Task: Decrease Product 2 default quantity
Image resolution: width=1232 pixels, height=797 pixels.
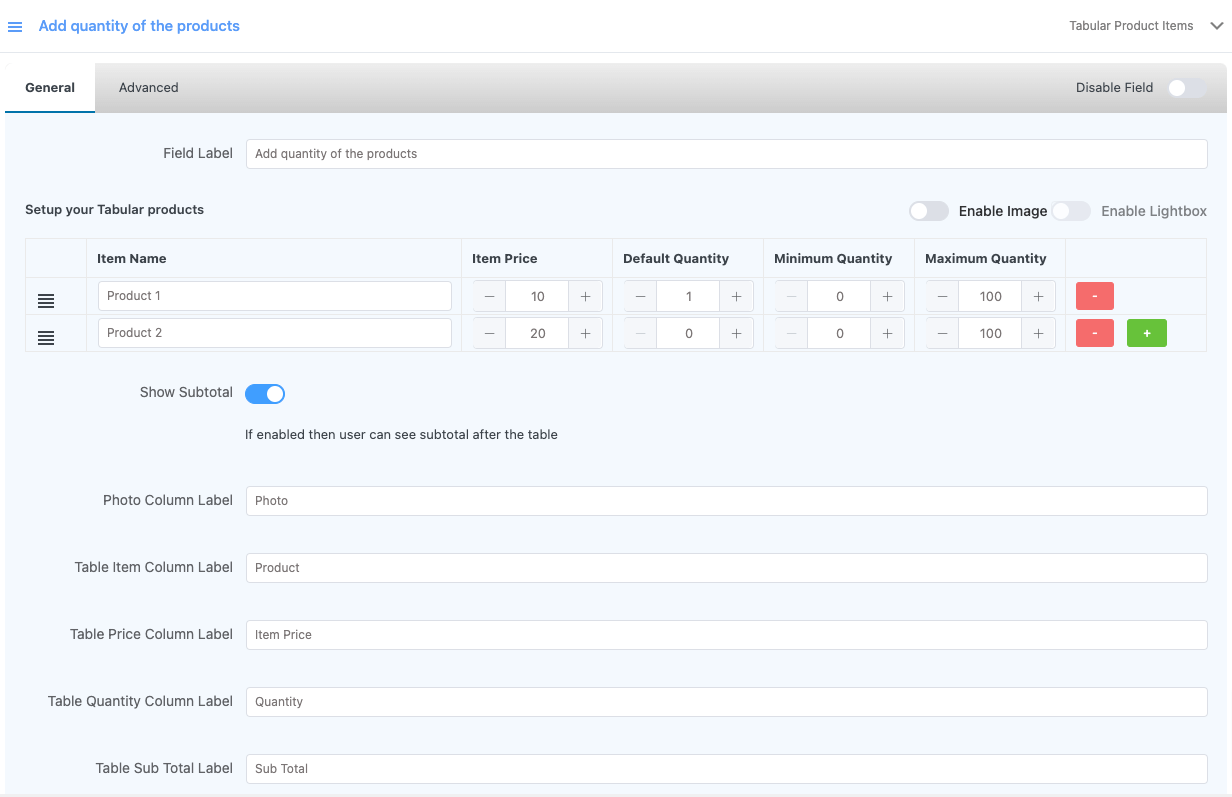Action: click(x=640, y=333)
